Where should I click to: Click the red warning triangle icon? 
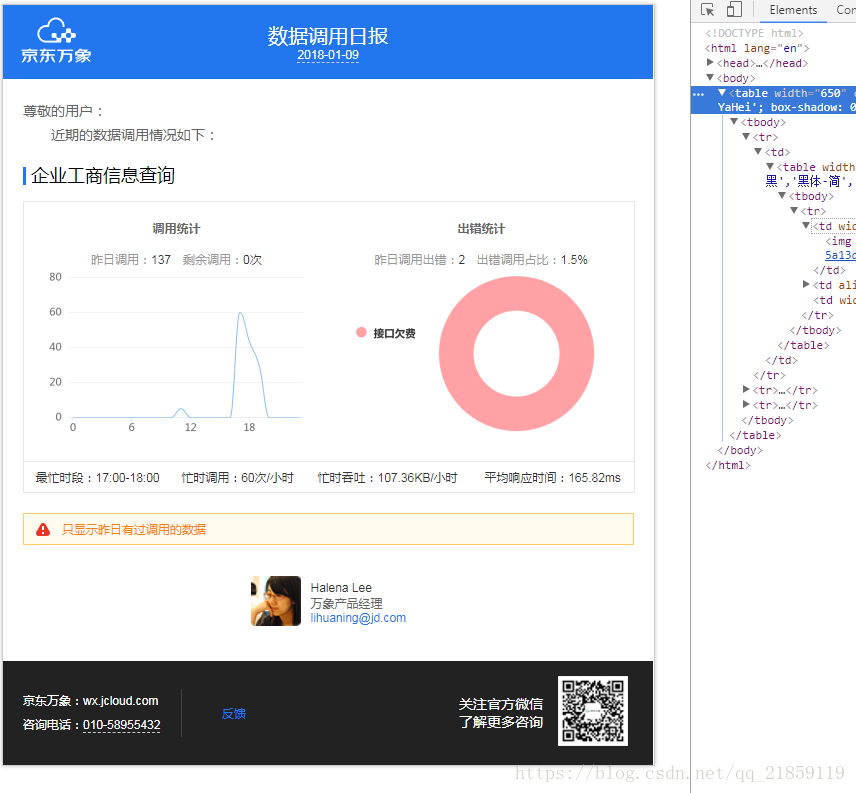pyautogui.click(x=43, y=529)
